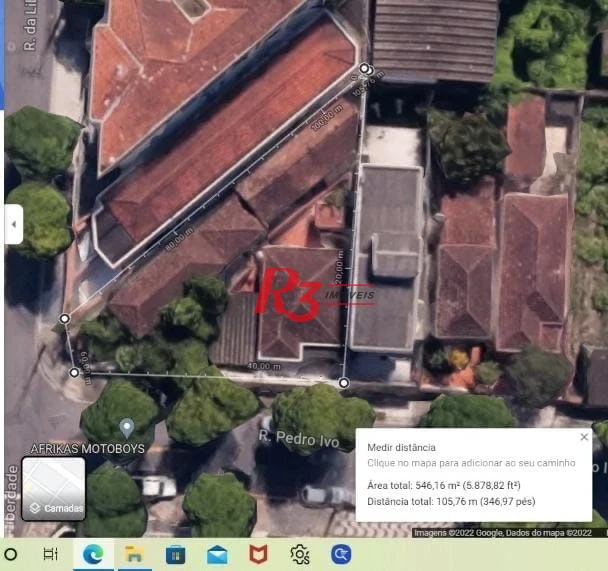
Task: Click the AFRIKAS MOTOBOYS place label
Action: pyautogui.click(x=88, y=449)
